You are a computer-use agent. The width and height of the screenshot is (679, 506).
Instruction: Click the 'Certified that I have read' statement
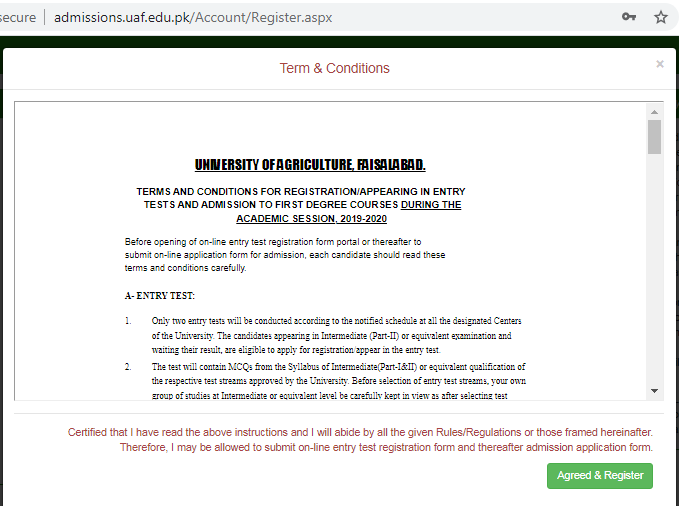coord(360,432)
